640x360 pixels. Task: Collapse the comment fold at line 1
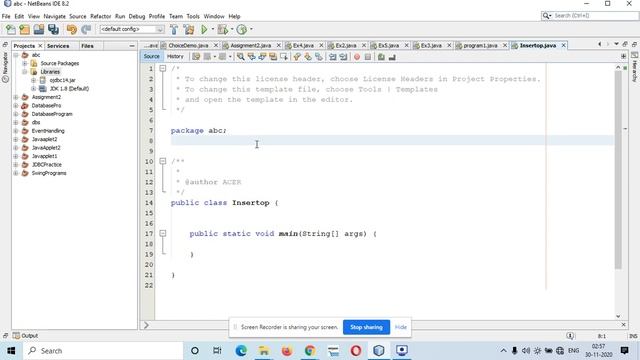coord(162,68)
